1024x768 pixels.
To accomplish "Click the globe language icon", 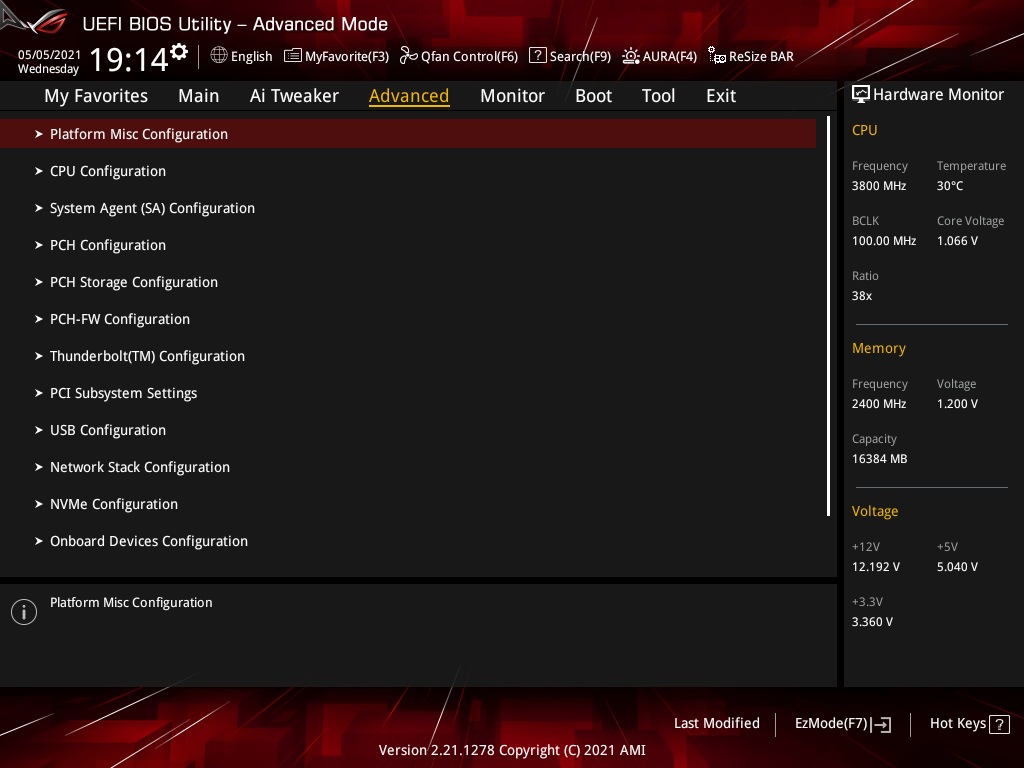I will pyautogui.click(x=219, y=56).
